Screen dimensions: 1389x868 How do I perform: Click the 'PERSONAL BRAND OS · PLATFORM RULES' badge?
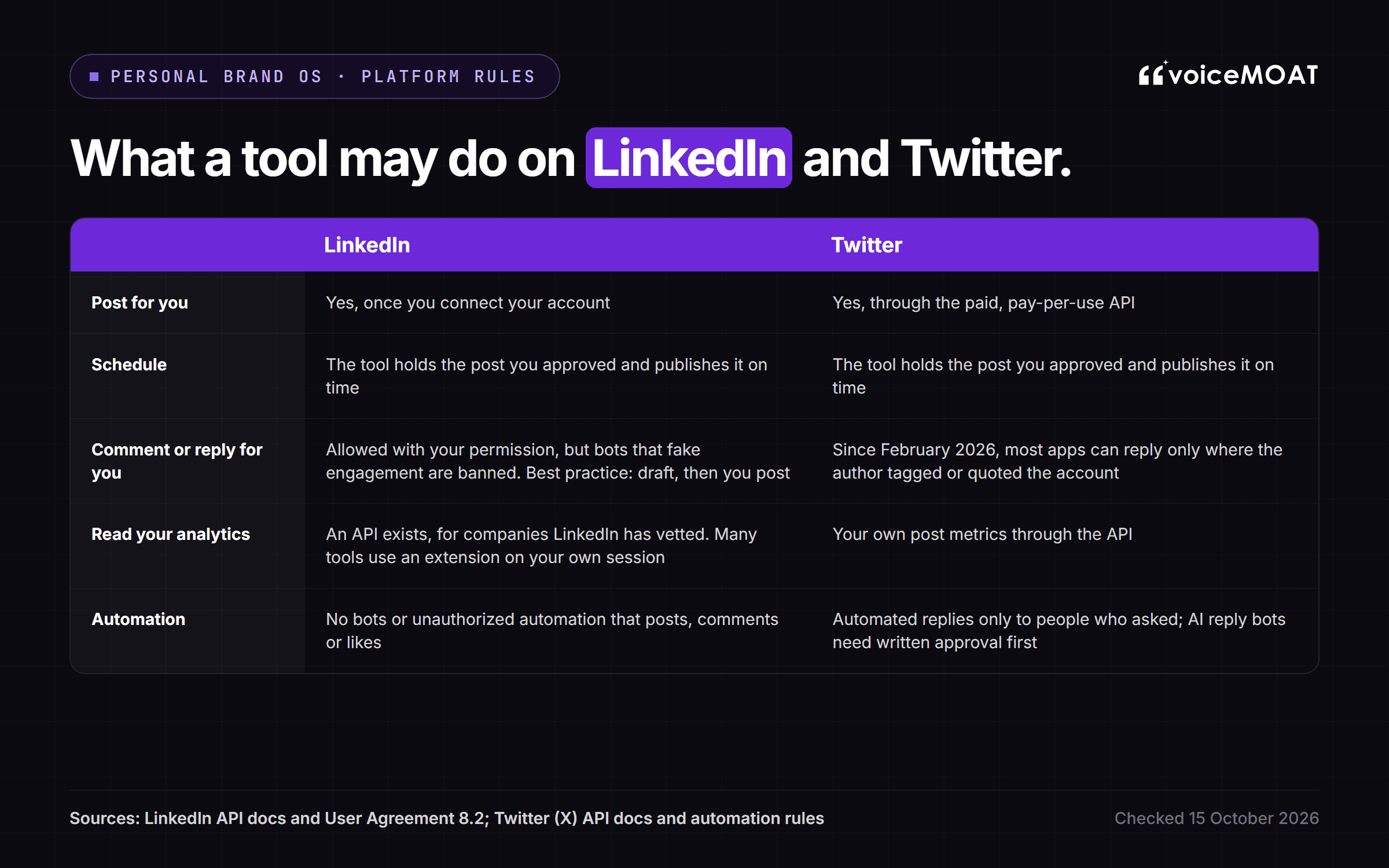(315, 76)
